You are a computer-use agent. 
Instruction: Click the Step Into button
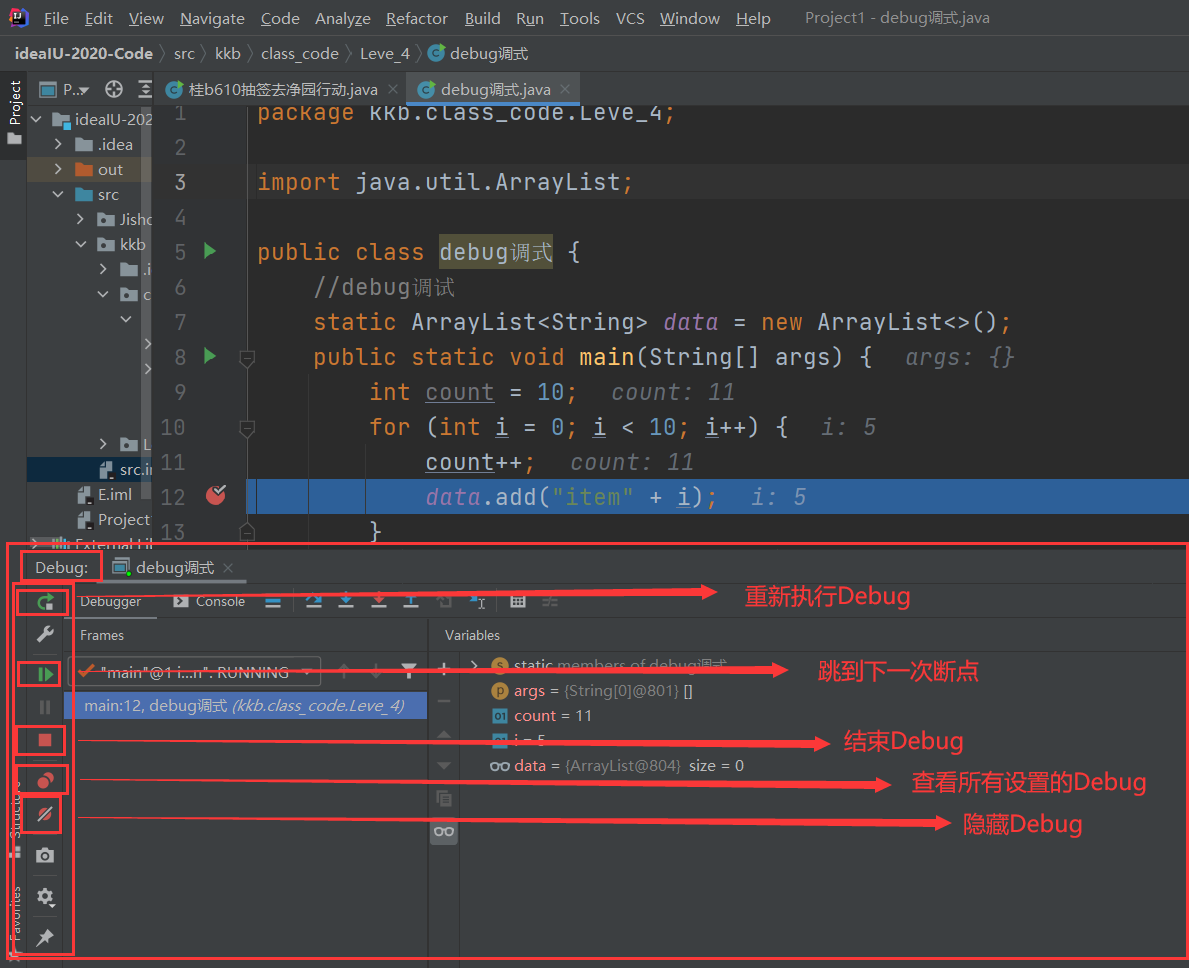click(346, 601)
